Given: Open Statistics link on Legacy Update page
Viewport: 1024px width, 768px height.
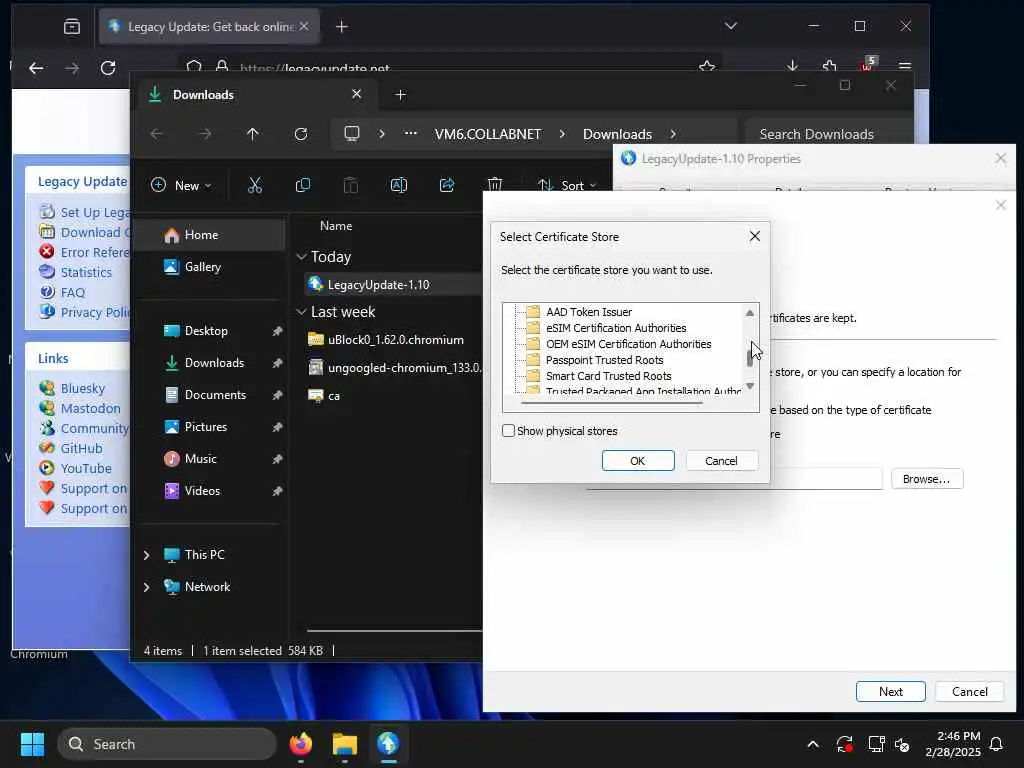Looking at the screenshot, I should point(86,272).
